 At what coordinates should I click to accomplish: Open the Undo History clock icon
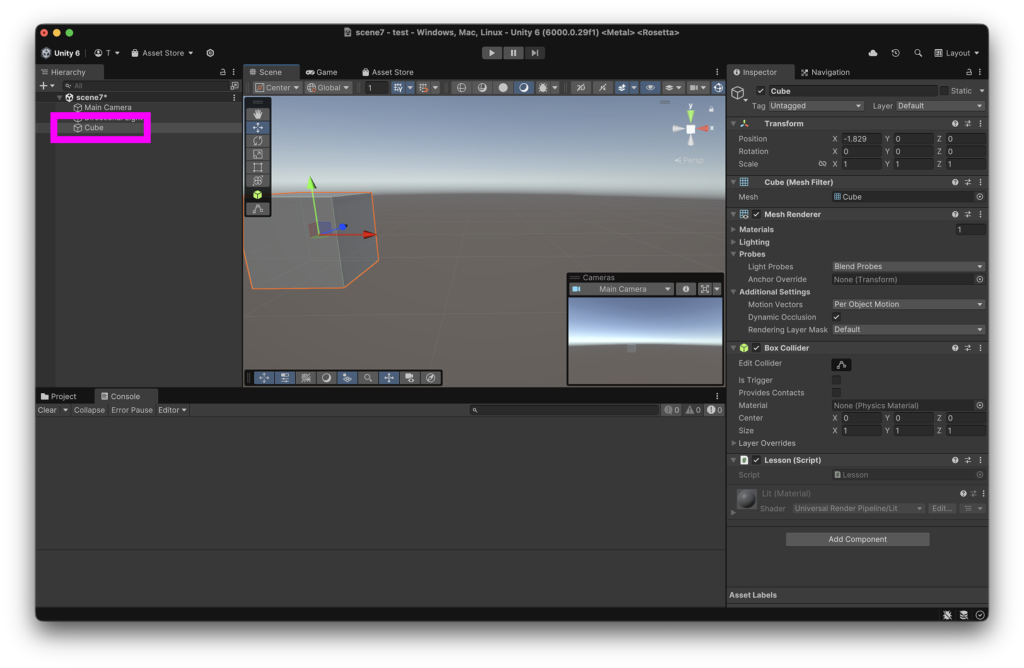(x=895, y=53)
